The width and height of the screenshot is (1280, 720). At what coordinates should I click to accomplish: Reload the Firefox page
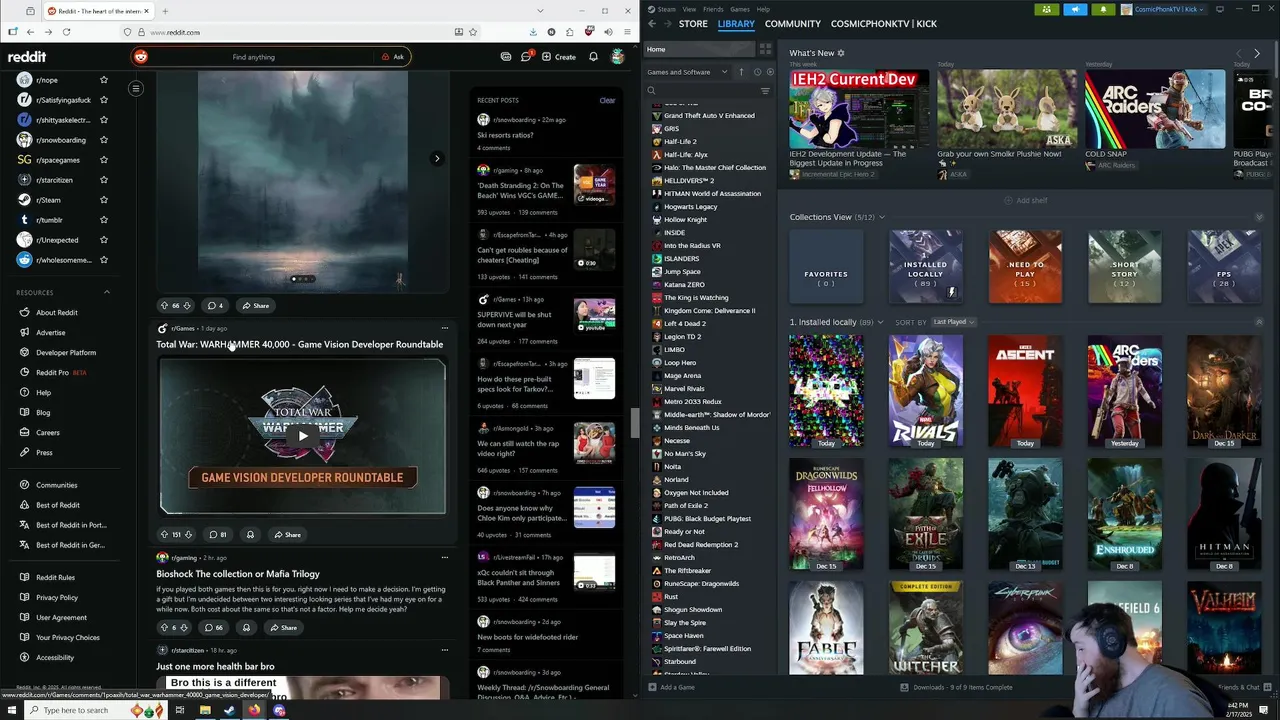pos(66,32)
